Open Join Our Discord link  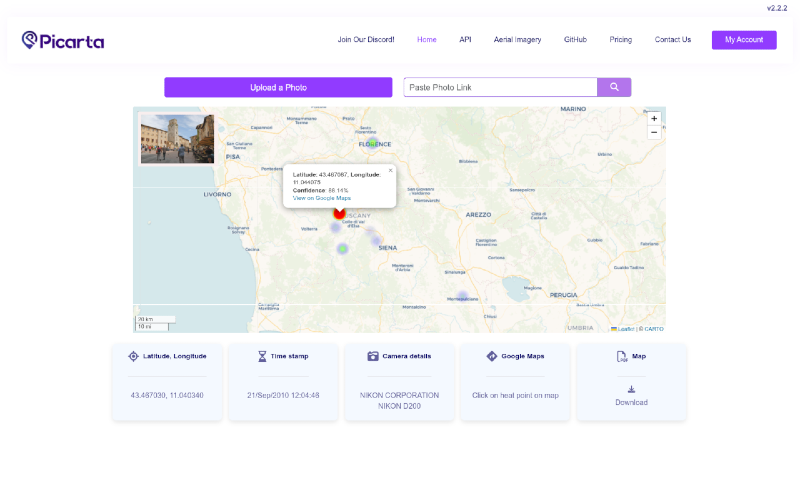point(366,39)
